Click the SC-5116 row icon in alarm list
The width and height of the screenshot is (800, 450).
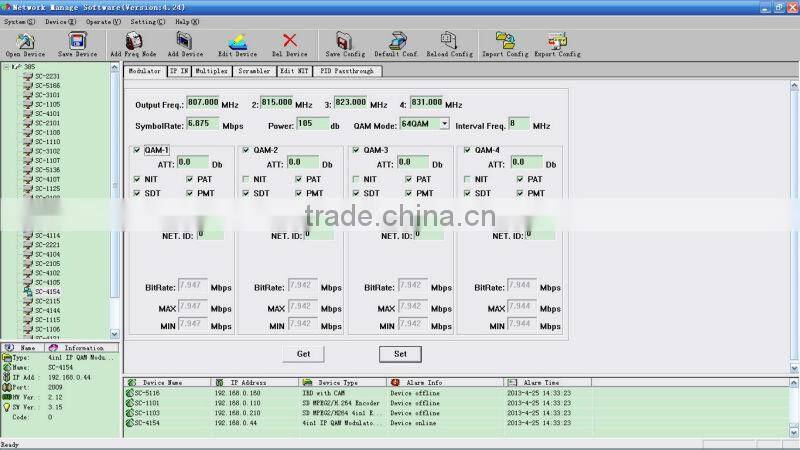[130, 393]
